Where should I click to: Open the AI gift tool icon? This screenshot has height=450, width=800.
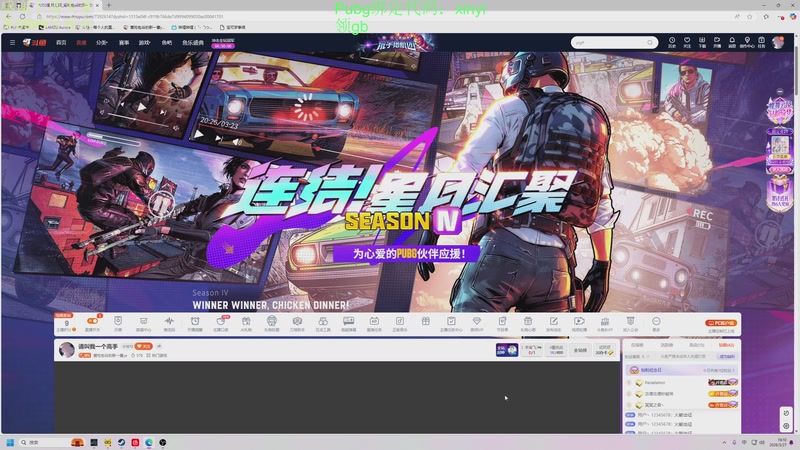[246, 323]
